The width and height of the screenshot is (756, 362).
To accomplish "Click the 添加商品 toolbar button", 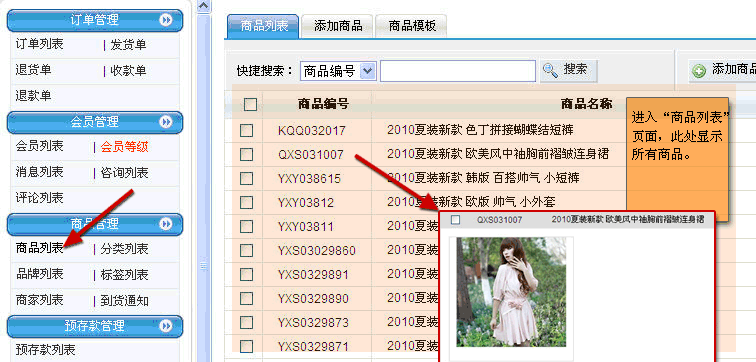I will tap(722, 71).
